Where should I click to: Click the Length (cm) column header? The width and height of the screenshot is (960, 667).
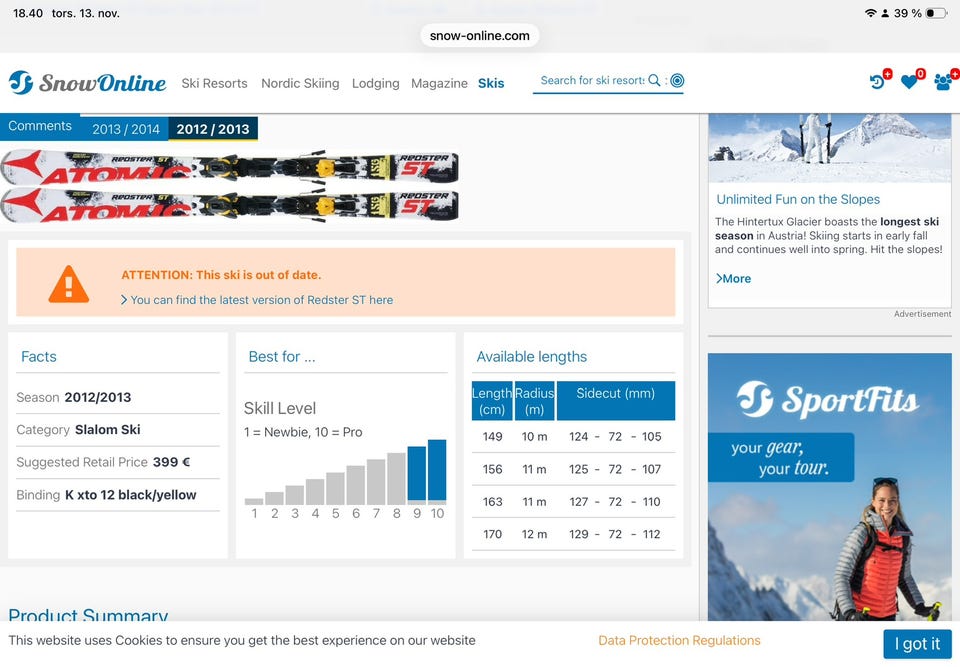pos(492,401)
